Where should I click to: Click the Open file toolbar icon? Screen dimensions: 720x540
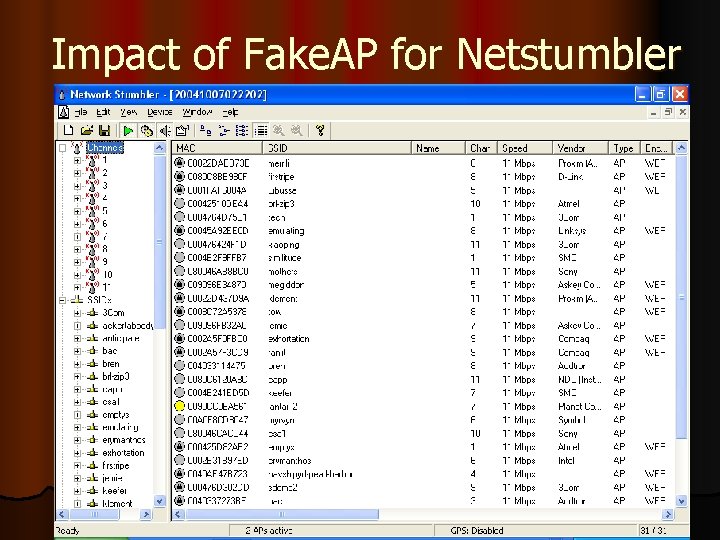tap(87, 130)
